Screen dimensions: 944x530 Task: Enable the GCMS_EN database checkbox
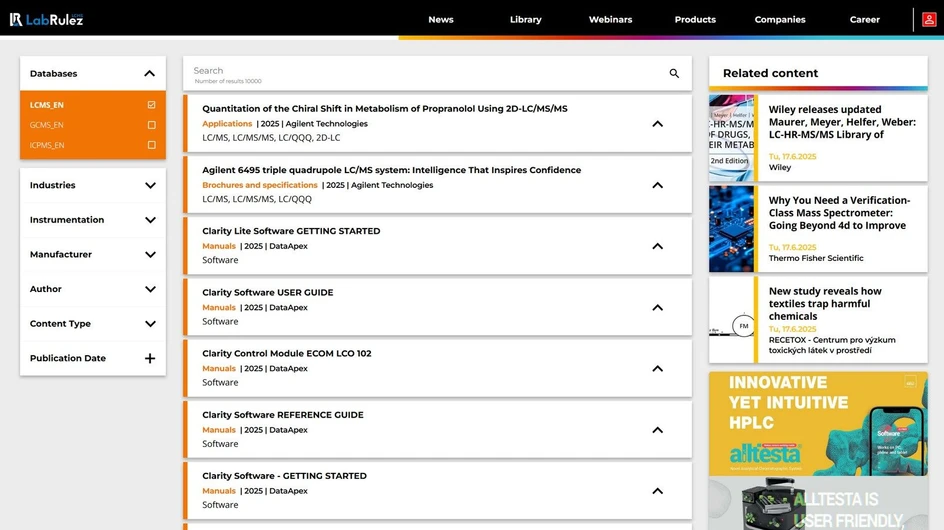click(x=151, y=125)
